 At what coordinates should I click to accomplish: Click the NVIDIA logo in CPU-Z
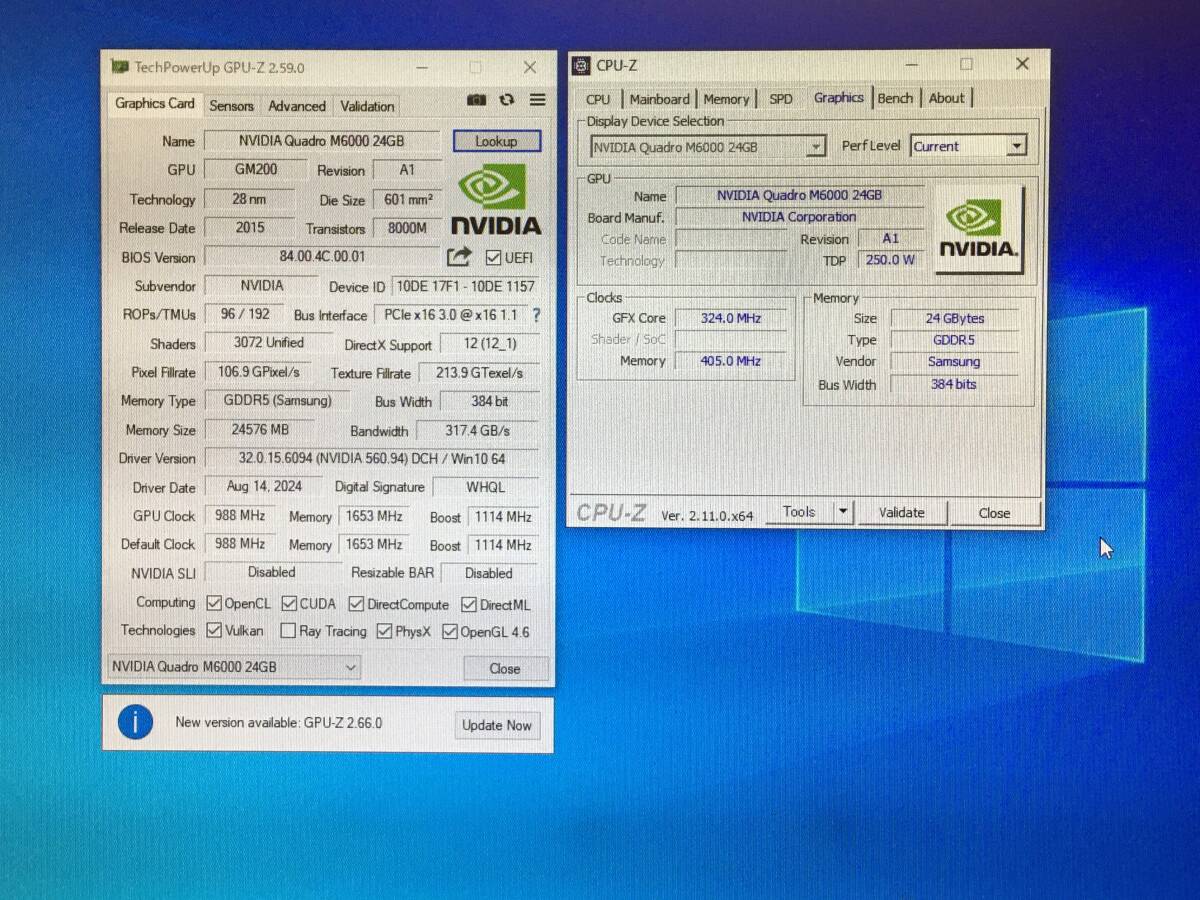point(979,228)
